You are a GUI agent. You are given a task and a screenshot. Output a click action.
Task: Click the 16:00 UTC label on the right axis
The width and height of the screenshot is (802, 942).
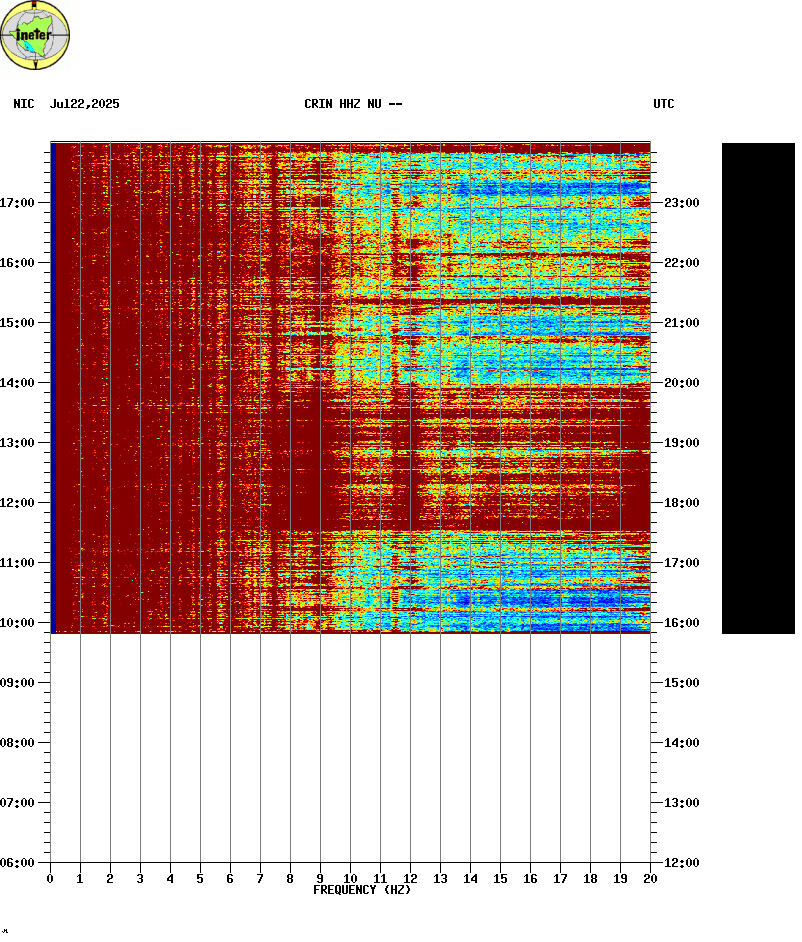682,623
